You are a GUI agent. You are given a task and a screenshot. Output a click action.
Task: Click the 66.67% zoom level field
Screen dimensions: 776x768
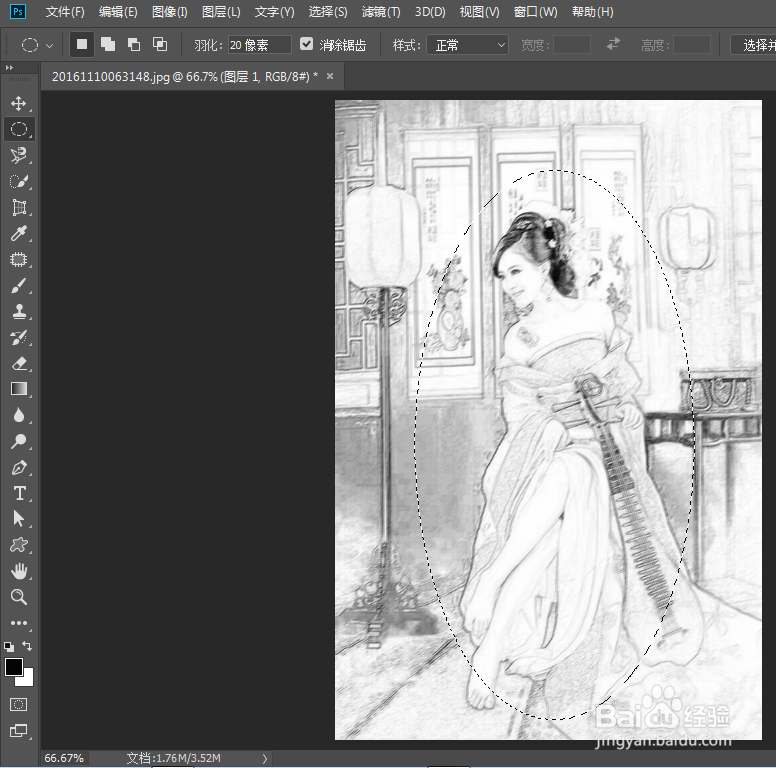pos(64,758)
